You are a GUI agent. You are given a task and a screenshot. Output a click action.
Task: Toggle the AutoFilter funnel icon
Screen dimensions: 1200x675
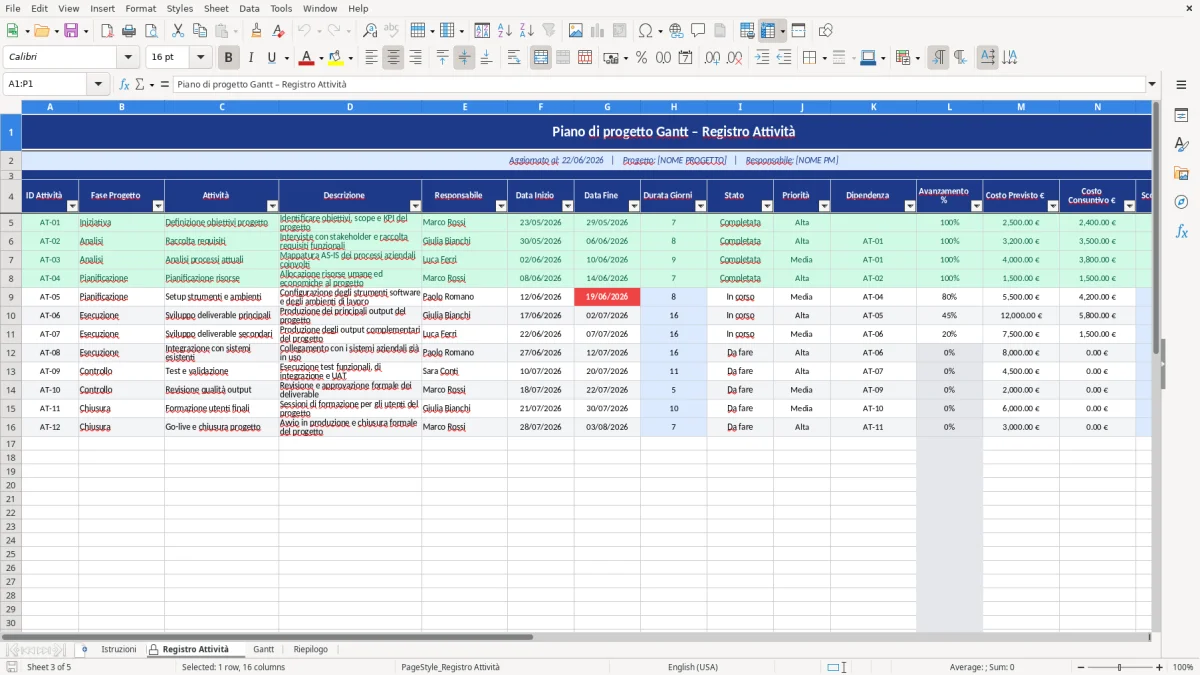pyautogui.click(x=549, y=31)
